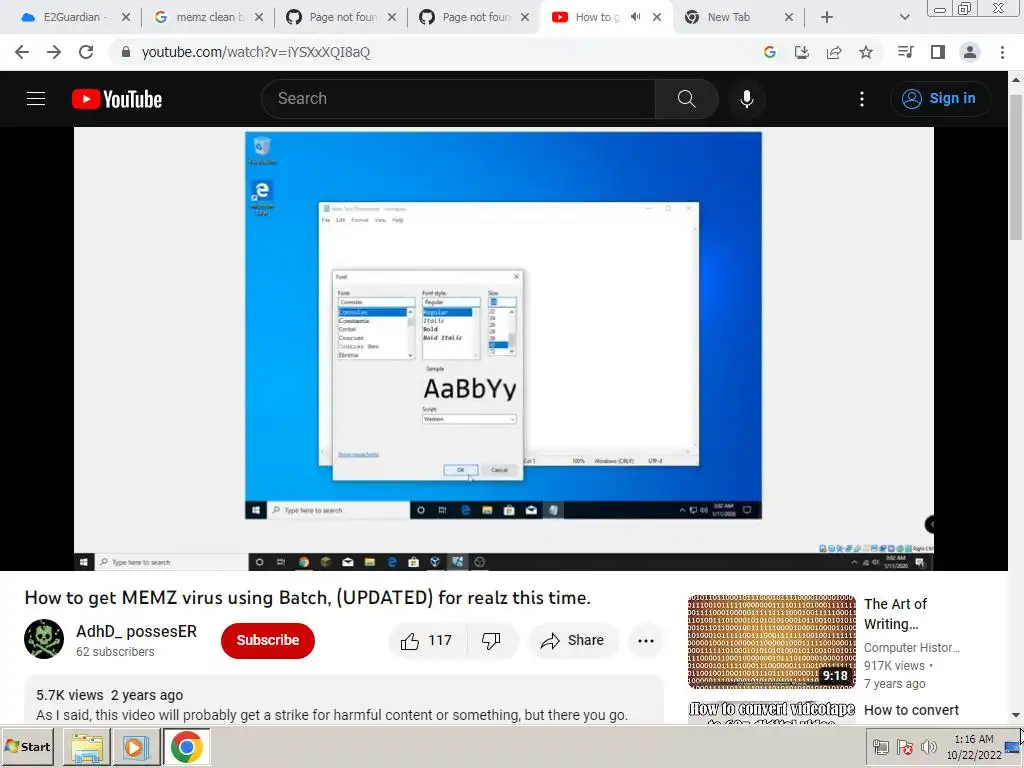The height and width of the screenshot is (768, 1024).
Task: Open Windows Explorer from taskbar
Action: (86, 747)
